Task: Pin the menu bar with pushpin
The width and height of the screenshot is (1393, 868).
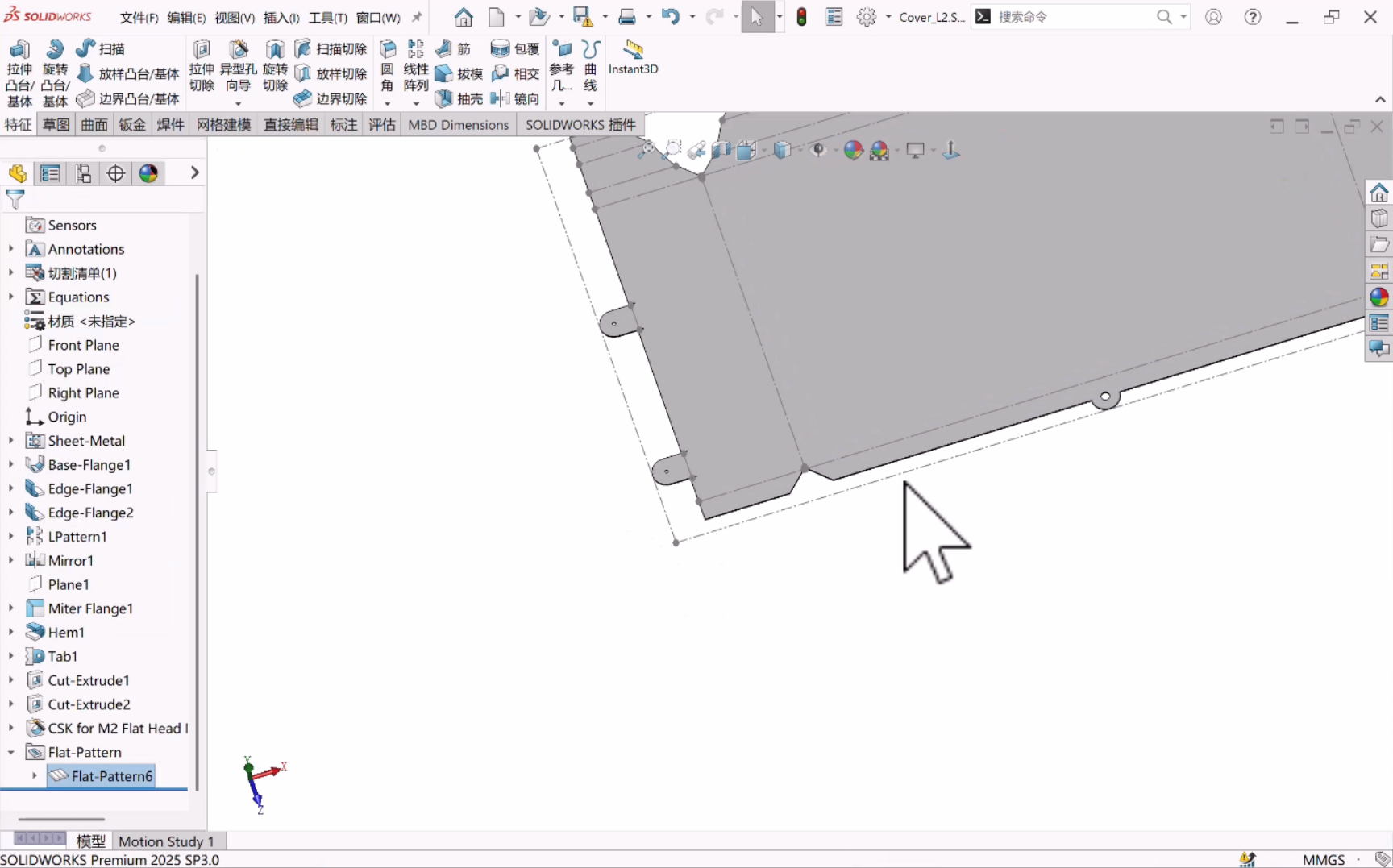Action: tap(417, 17)
